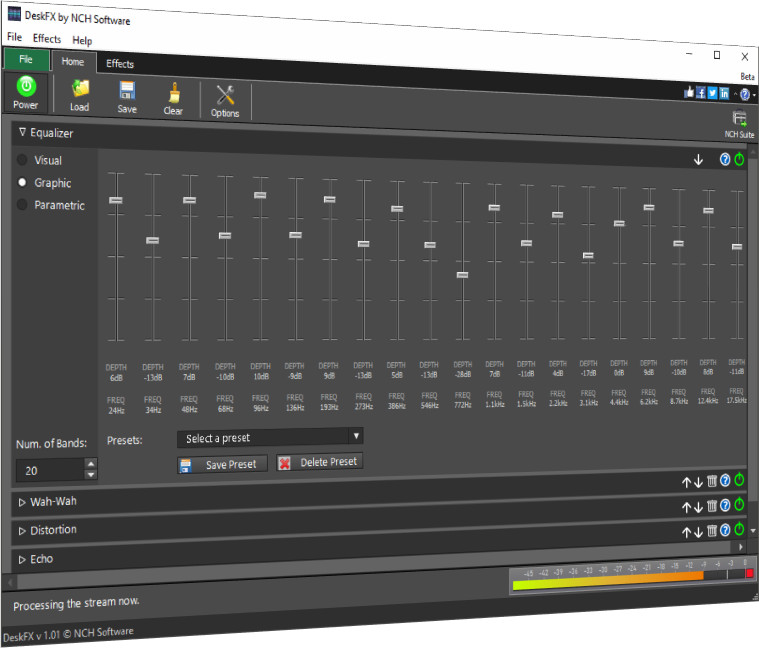Move the Equalizer effect down with its arrow
759x648 pixels.
click(698, 159)
